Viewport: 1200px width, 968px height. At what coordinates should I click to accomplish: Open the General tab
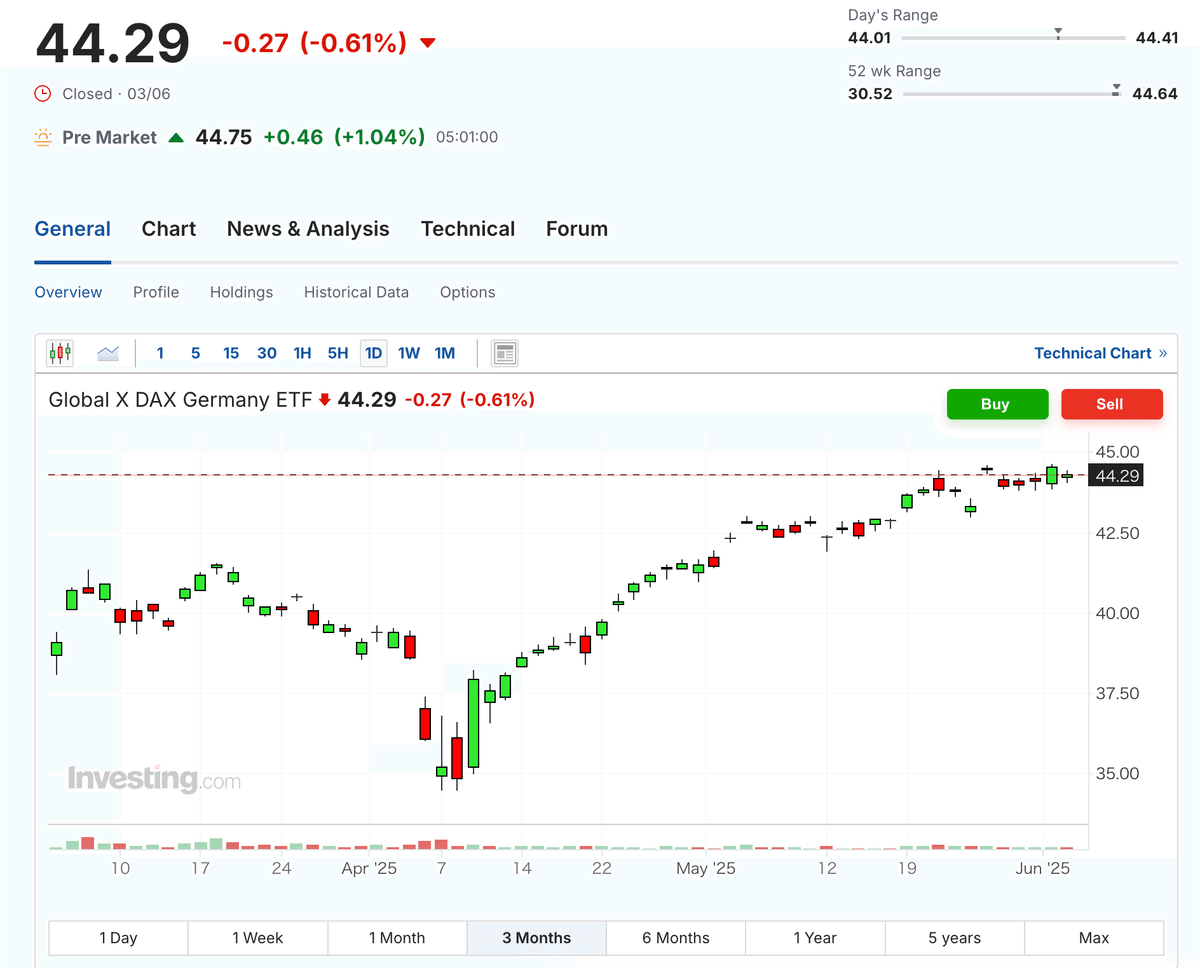point(73,229)
